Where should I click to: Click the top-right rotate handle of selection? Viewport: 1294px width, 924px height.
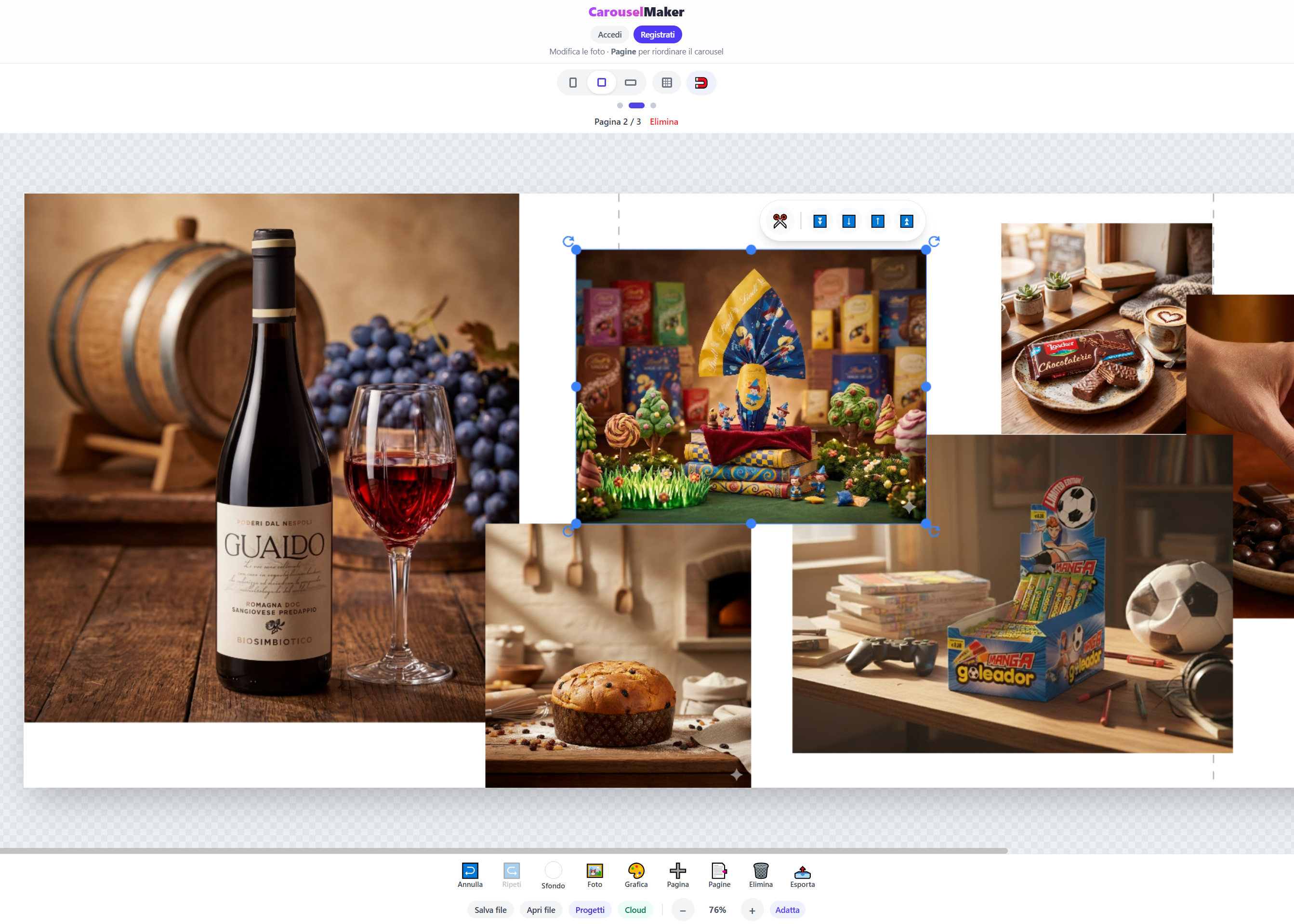(934, 241)
